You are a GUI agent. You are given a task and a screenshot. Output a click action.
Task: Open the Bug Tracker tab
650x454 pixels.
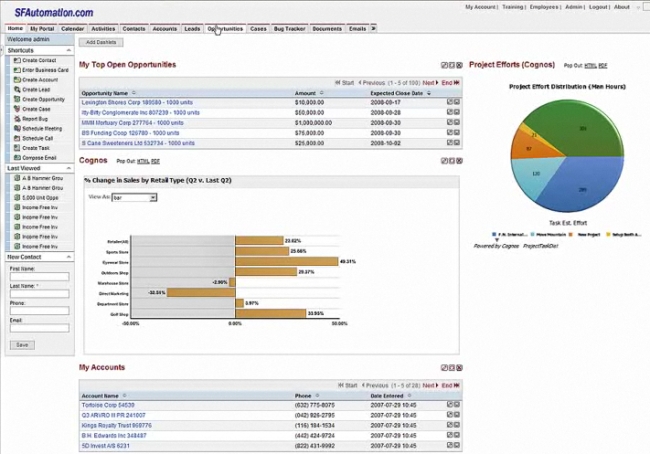(x=289, y=29)
